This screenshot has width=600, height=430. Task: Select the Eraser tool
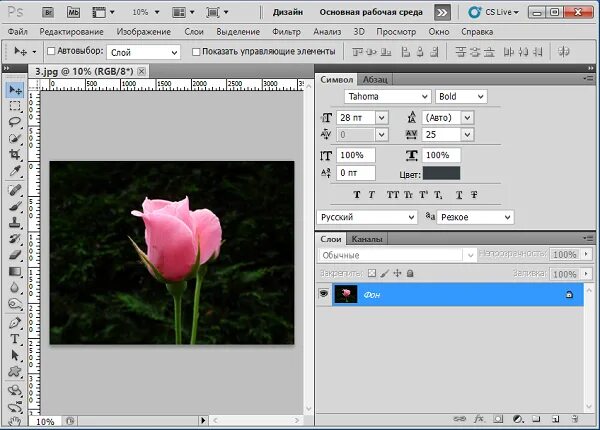tap(15, 255)
